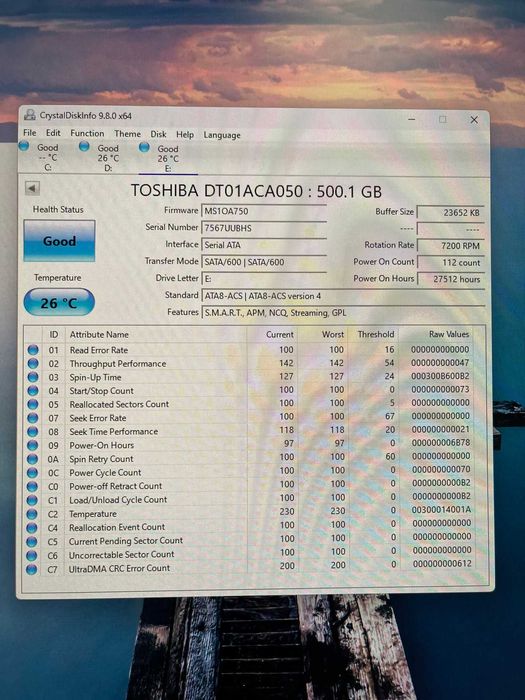Click status circle for Seek Time Performance
This screenshot has width=525, height=700.
33,432
